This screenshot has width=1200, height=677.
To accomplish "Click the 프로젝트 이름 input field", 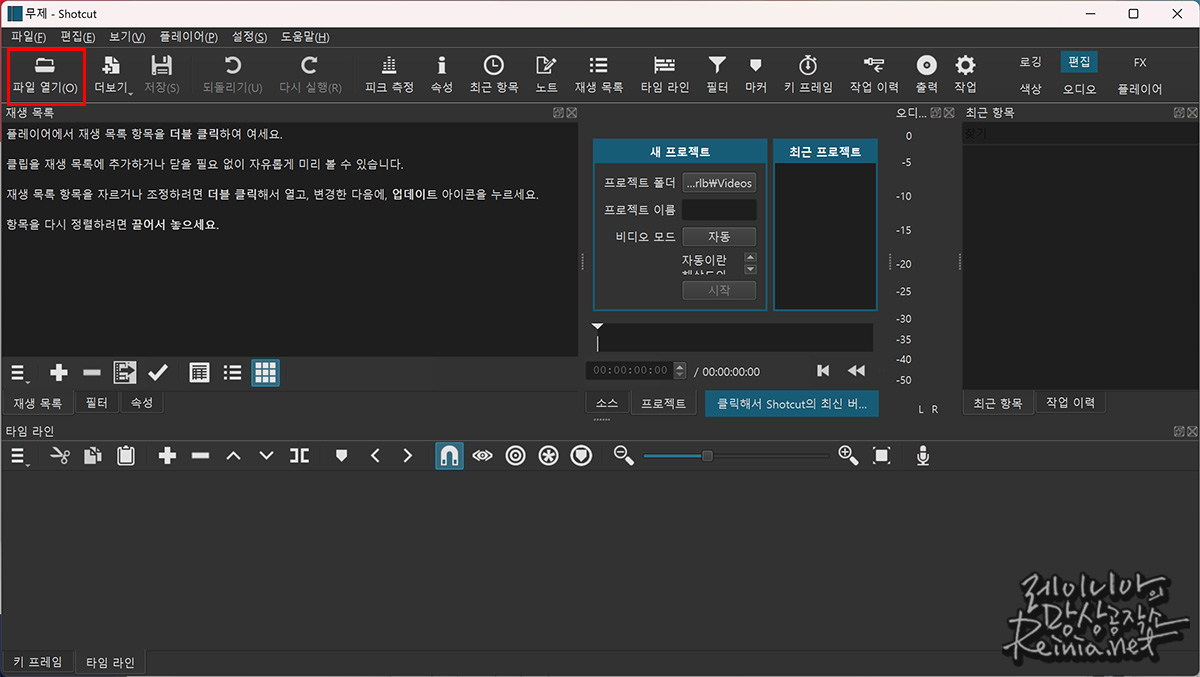I will click(x=718, y=209).
